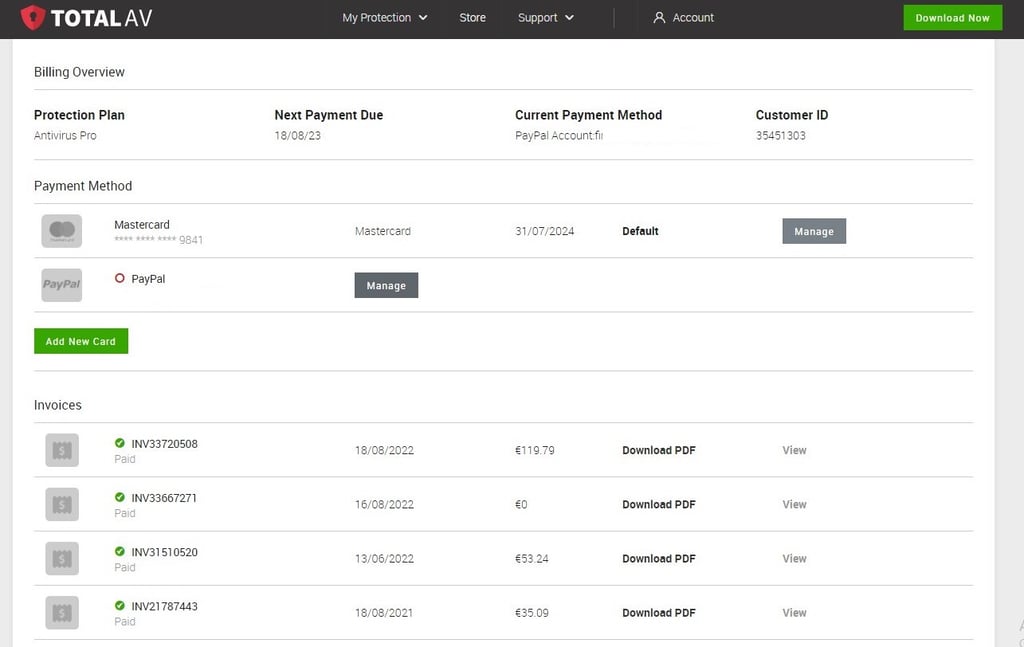Viewport: 1024px width, 647px height.
Task: Click invoice date 13/06/2022
Action: click(384, 559)
